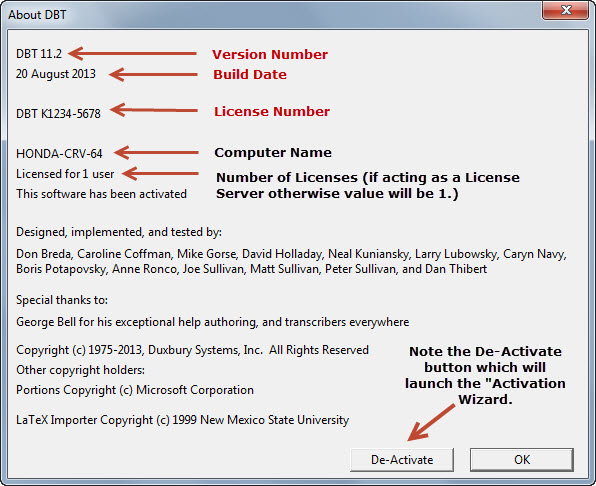
Task: Click the George Bell acknowledgement line
Action: point(212,322)
